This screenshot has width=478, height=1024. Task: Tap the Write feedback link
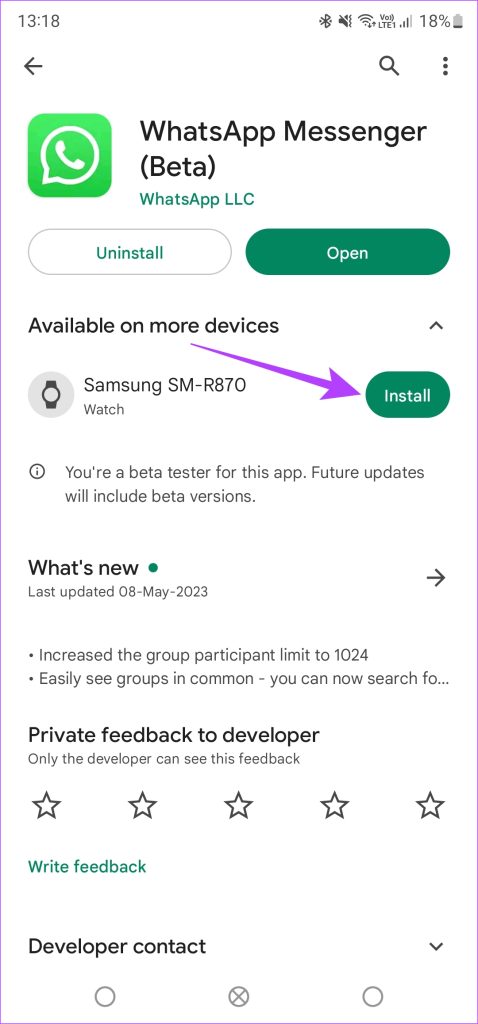(x=87, y=867)
